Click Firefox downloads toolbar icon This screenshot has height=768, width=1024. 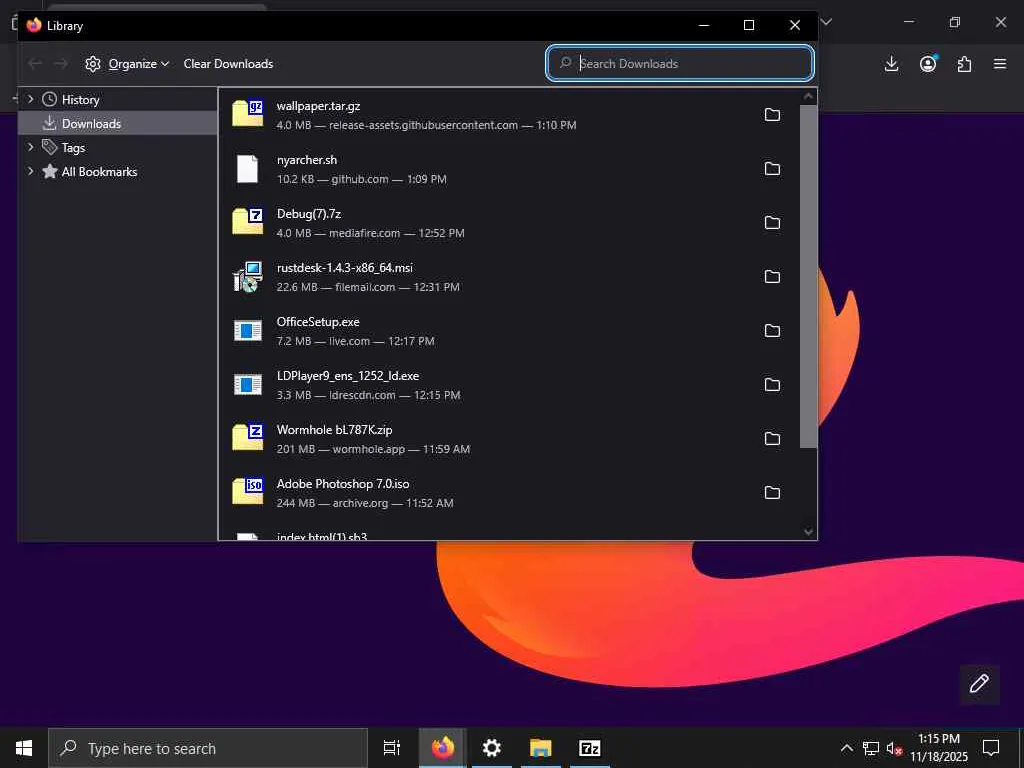coord(891,64)
